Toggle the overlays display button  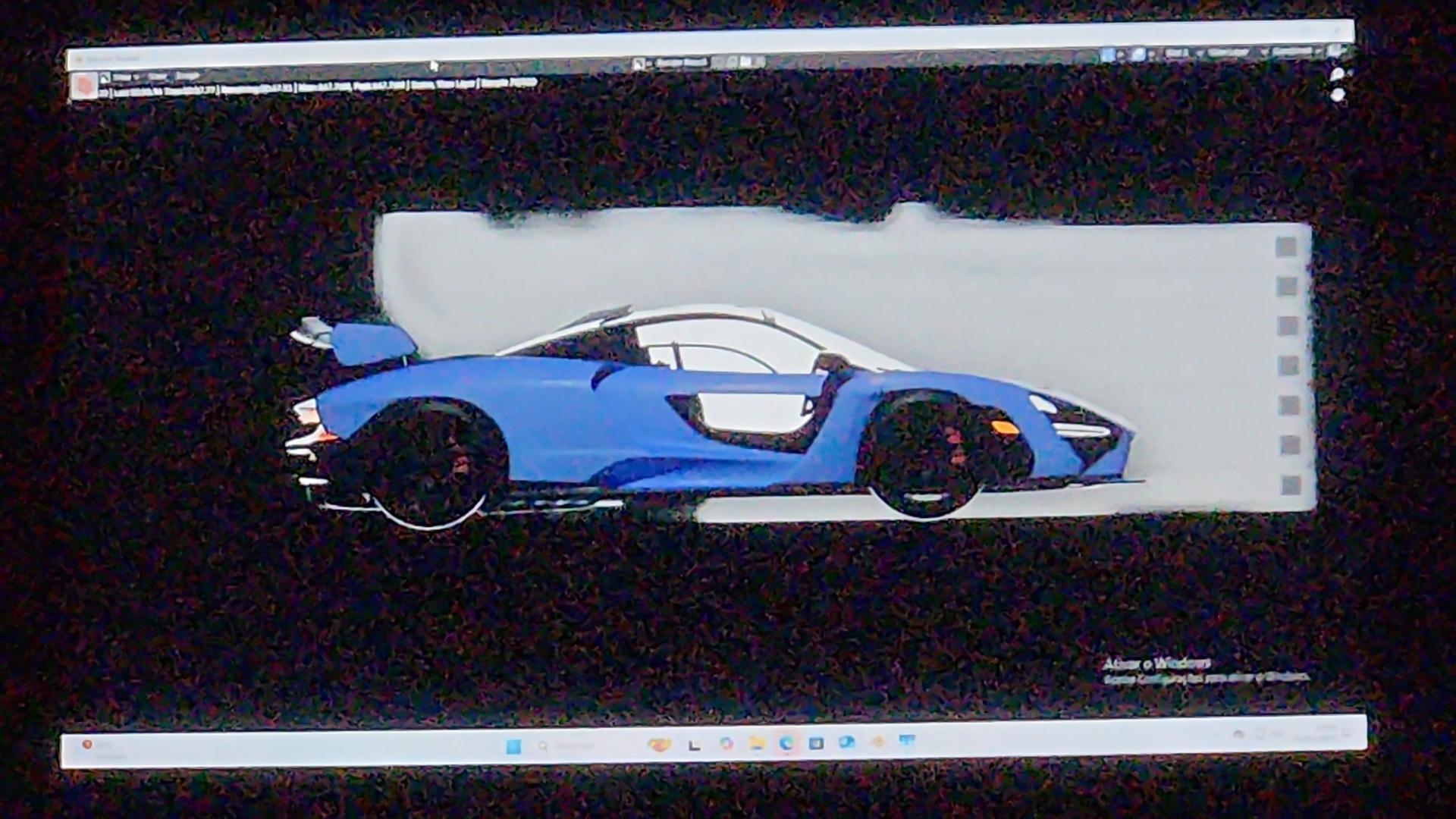1138,55
